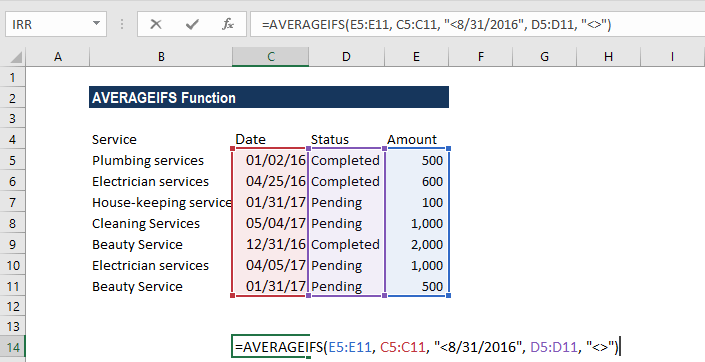
Task: Select row 12 header
Action: click(x=13, y=307)
